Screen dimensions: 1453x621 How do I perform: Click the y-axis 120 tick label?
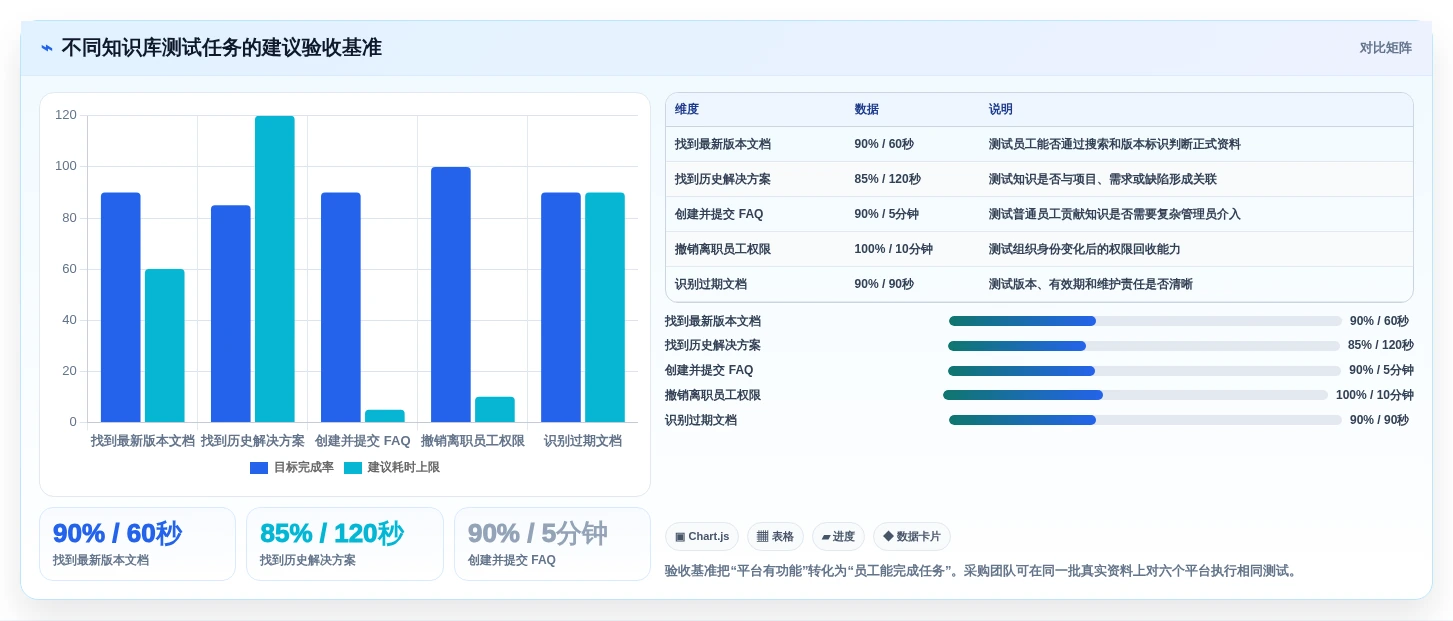[x=66, y=115]
